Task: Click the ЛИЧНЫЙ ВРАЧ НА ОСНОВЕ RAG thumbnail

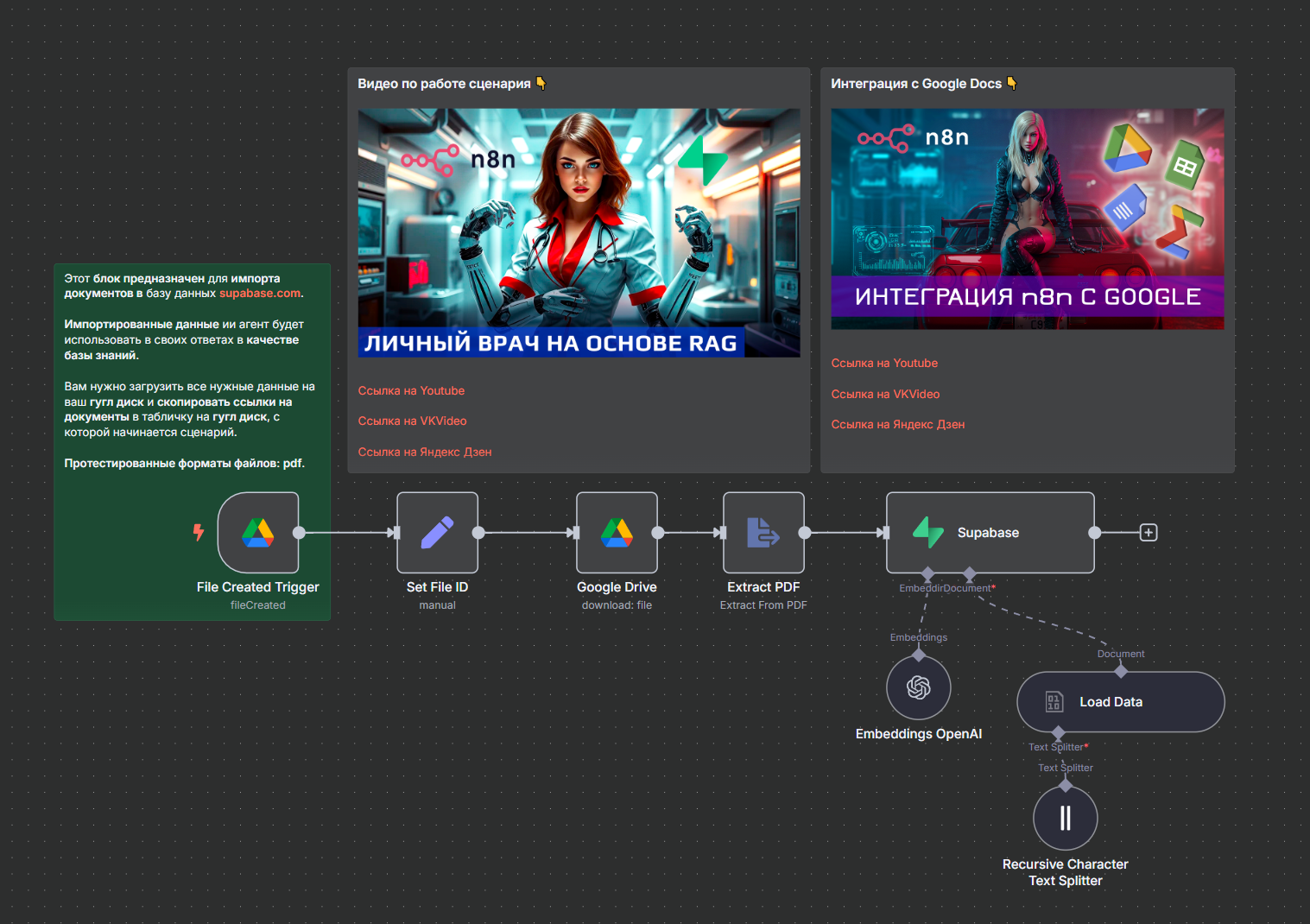Action: point(579,233)
